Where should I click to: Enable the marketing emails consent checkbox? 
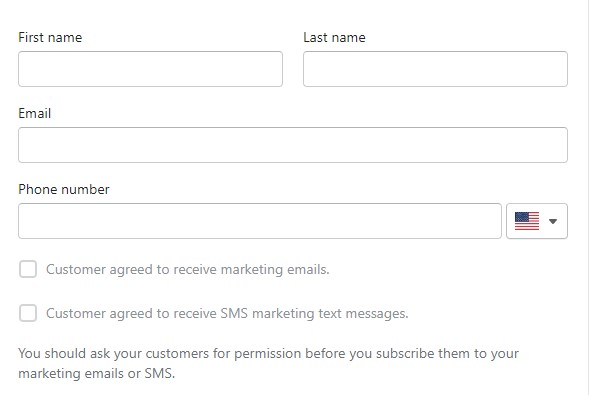[28, 269]
